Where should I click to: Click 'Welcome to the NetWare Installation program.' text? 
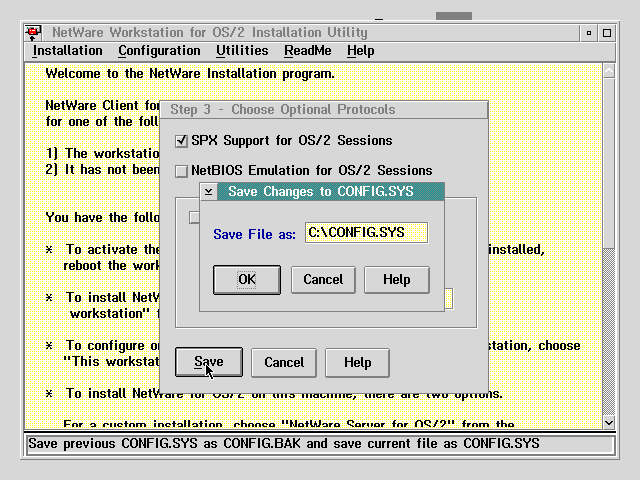pyautogui.click(x=190, y=74)
